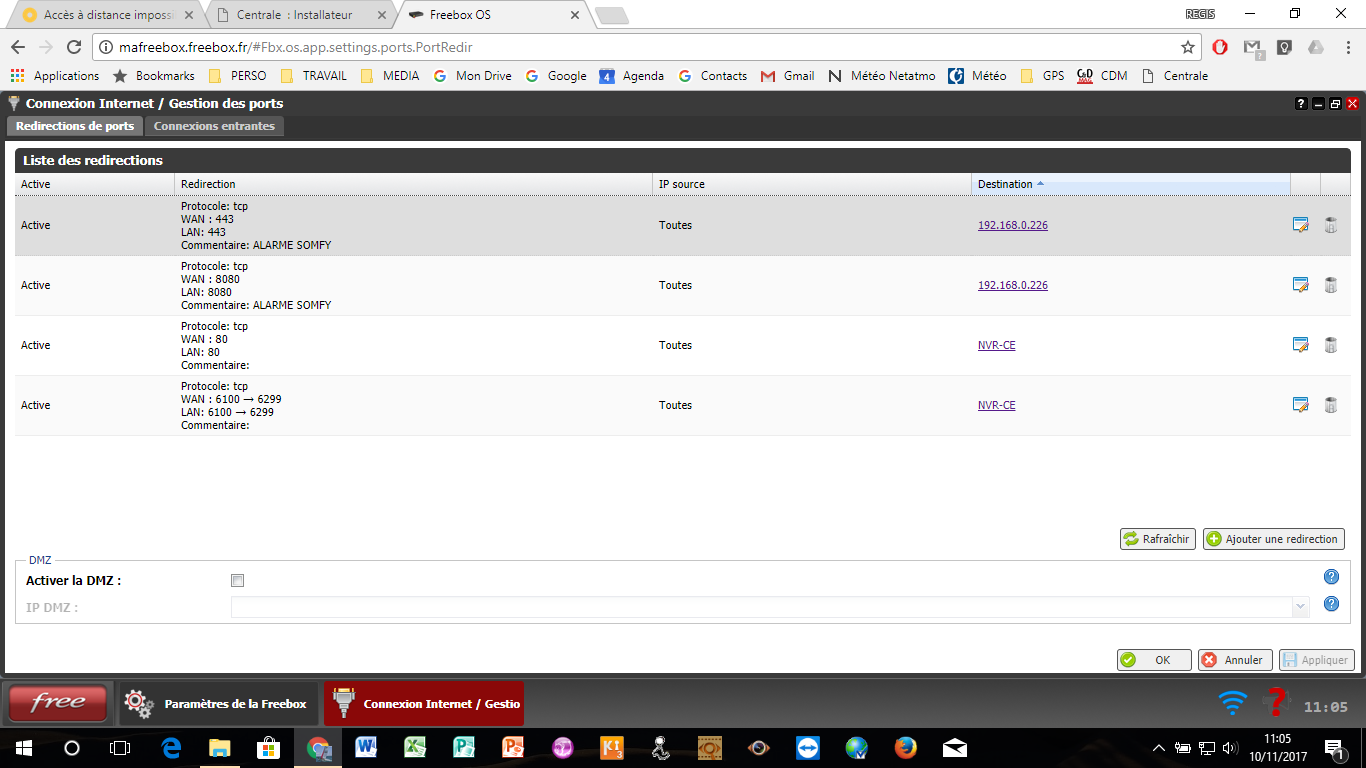Expand the IP DMZ dropdown
Viewport: 1366px width, 768px height.
click(x=1300, y=606)
